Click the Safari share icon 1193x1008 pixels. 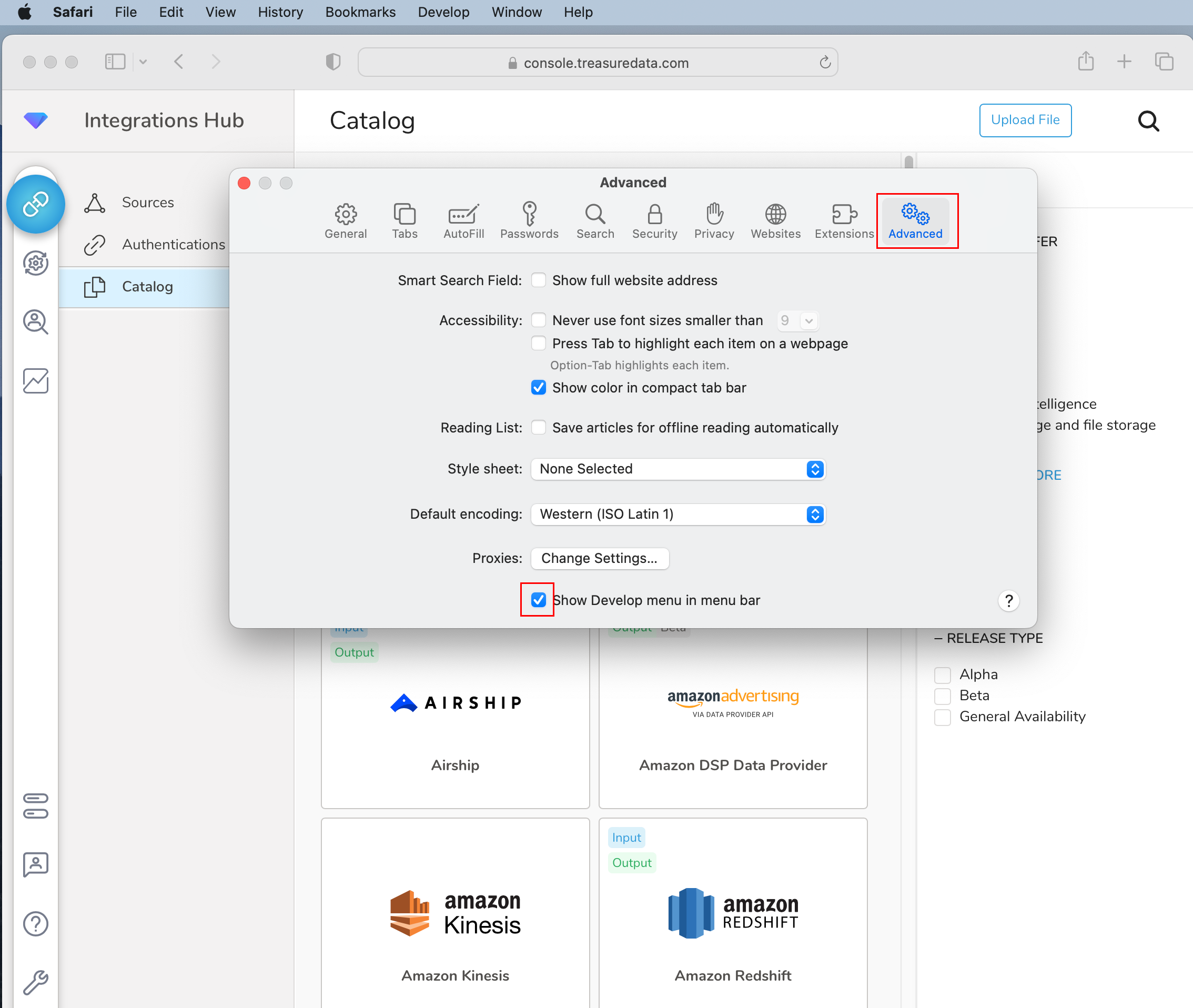pos(1086,62)
